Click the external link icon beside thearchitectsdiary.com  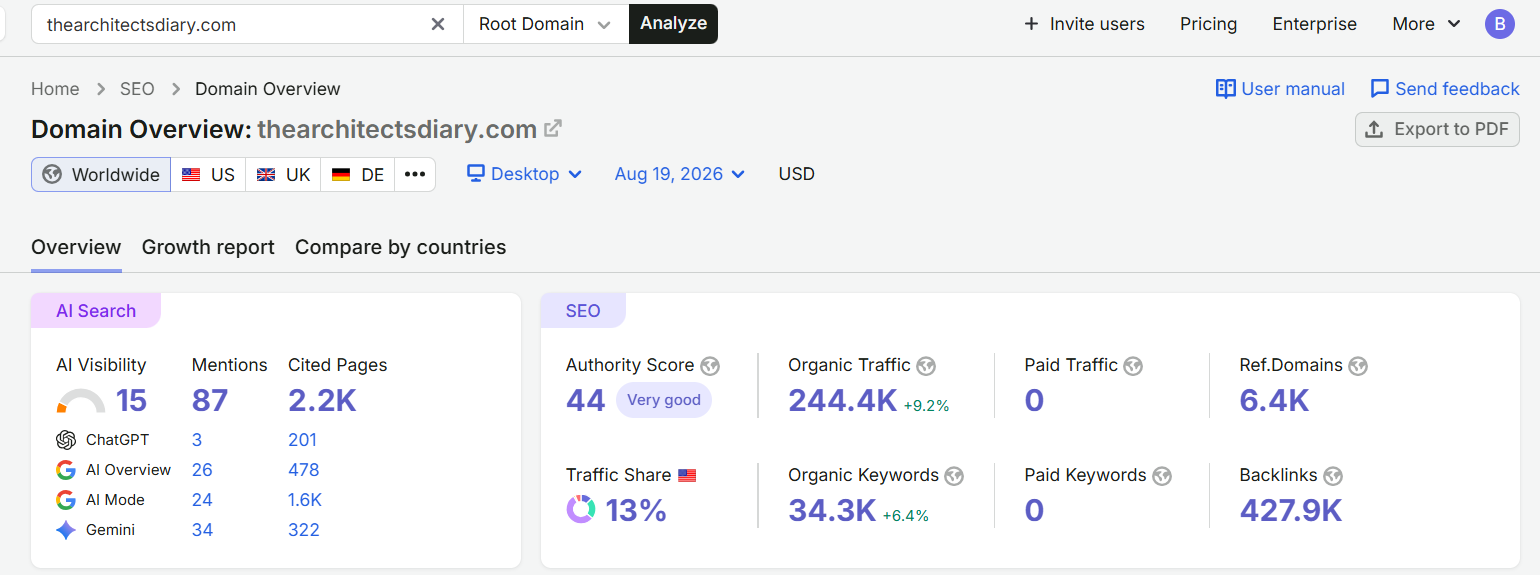tap(552, 129)
